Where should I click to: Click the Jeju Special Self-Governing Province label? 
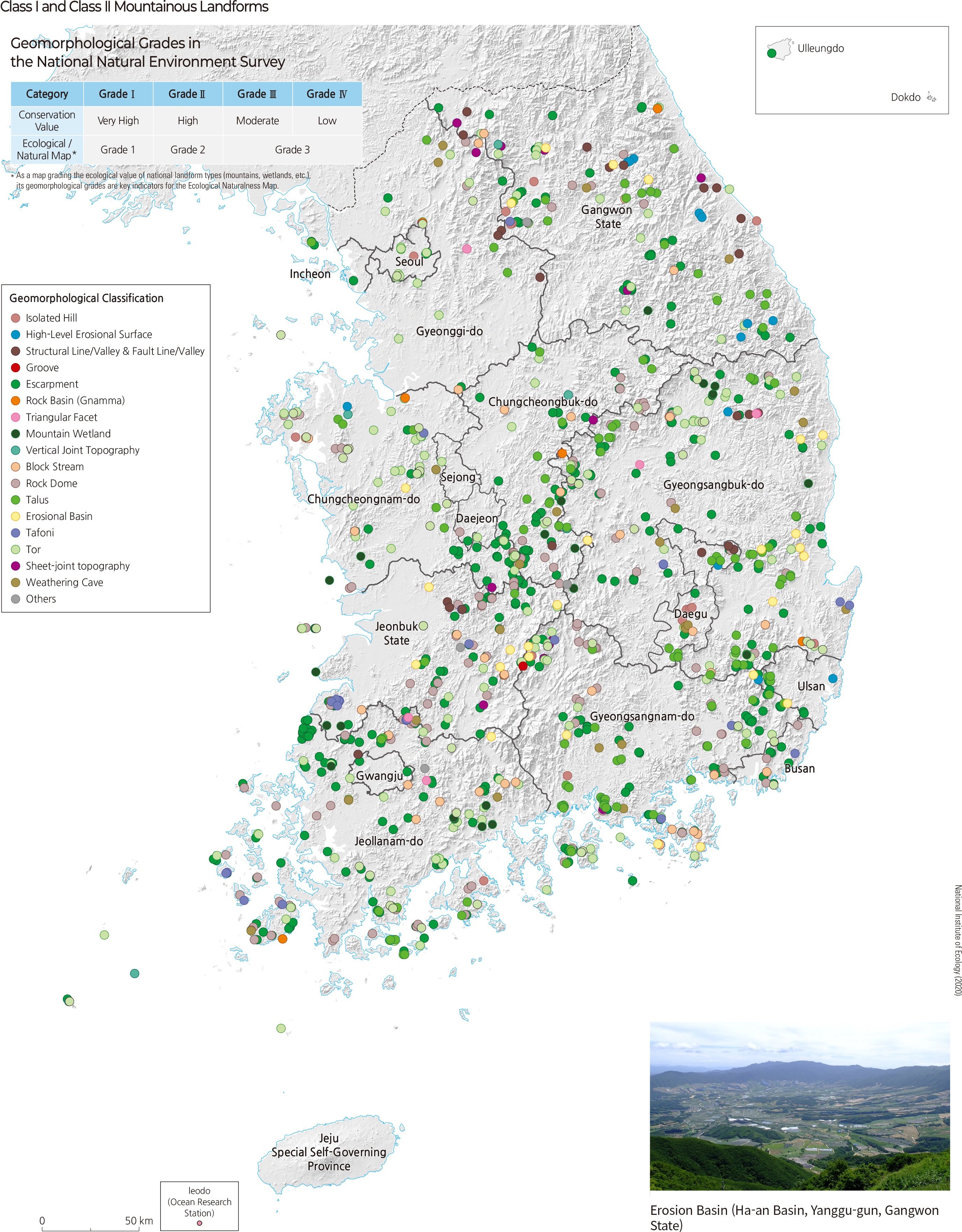tap(329, 1152)
